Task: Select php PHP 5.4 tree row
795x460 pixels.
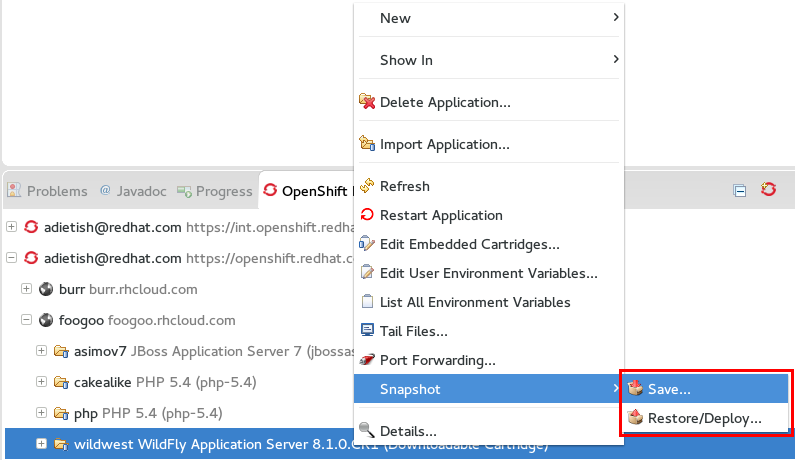Action: coord(148,413)
